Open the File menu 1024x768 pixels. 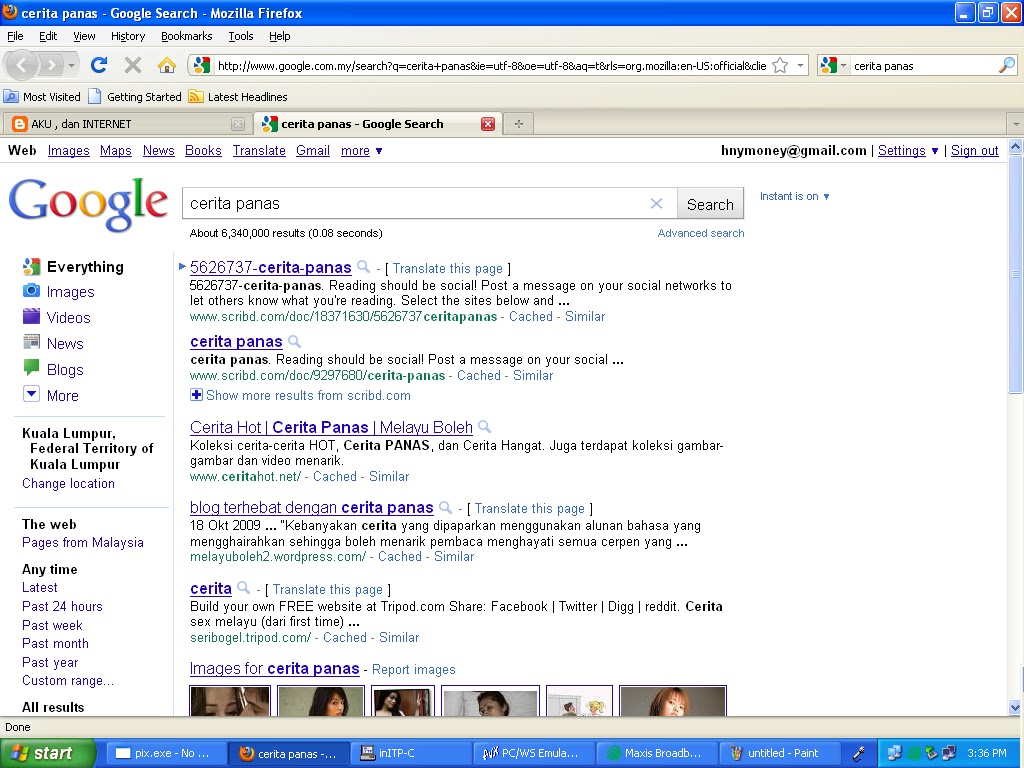pos(15,36)
